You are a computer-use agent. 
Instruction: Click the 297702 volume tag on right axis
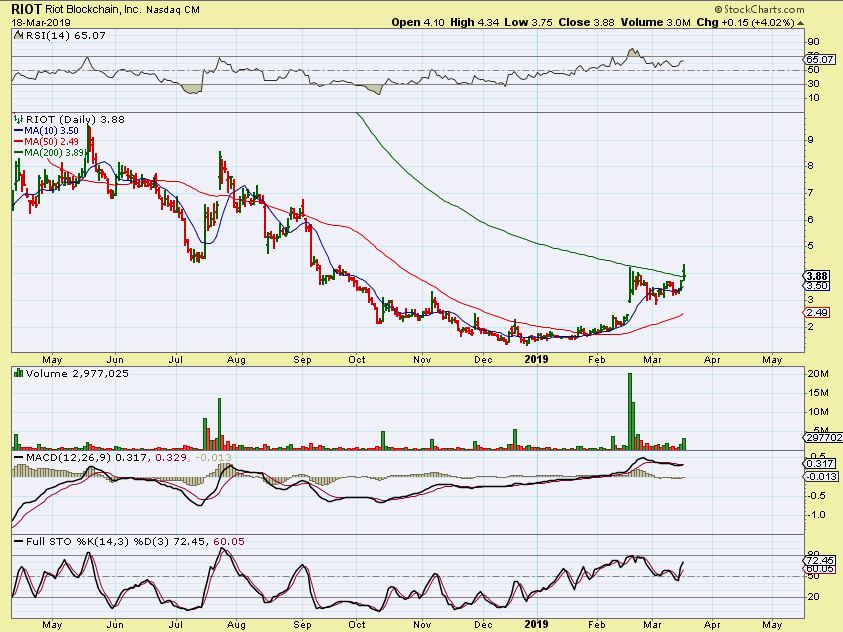point(824,438)
